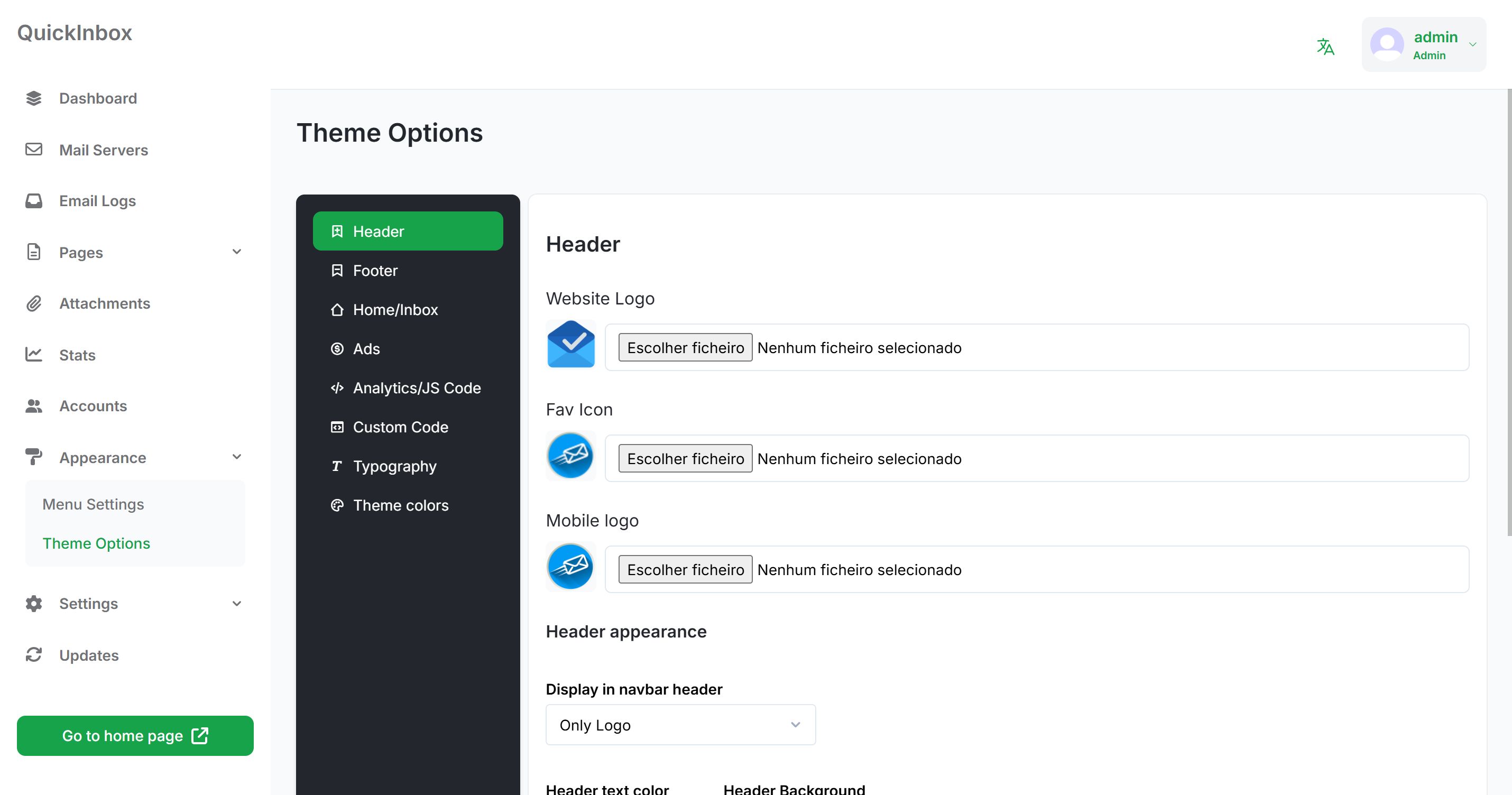Click the 'Header appearance' section heading
The height and width of the screenshot is (795, 1512).
pyautogui.click(x=626, y=631)
